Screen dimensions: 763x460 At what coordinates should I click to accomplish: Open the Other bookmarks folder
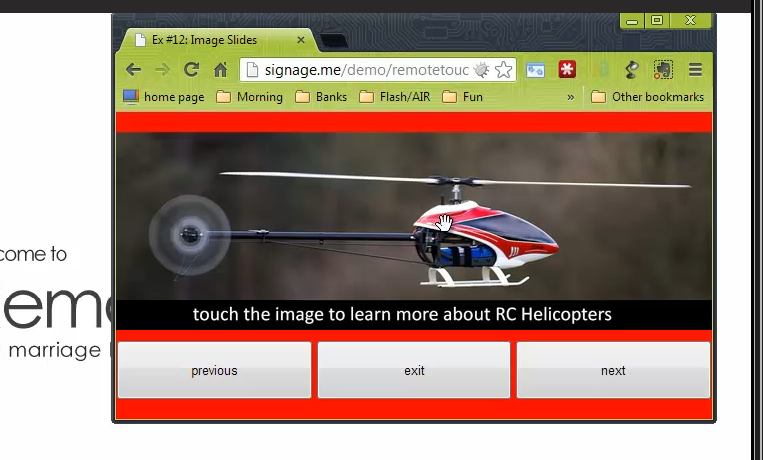647,97
